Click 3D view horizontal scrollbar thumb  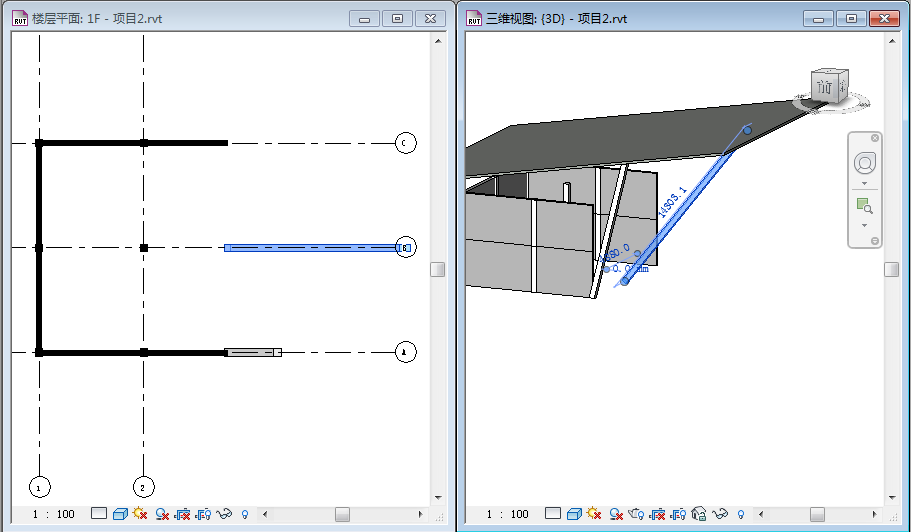(817, 515)
